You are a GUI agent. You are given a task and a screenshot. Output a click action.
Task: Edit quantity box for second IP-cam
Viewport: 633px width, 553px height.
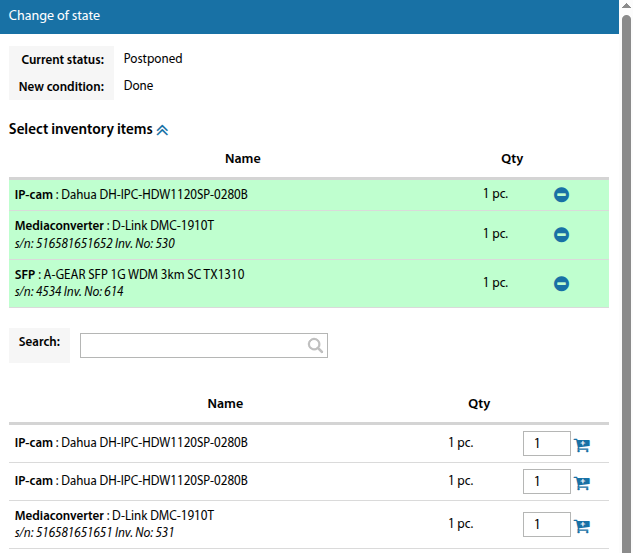point(546,482)
